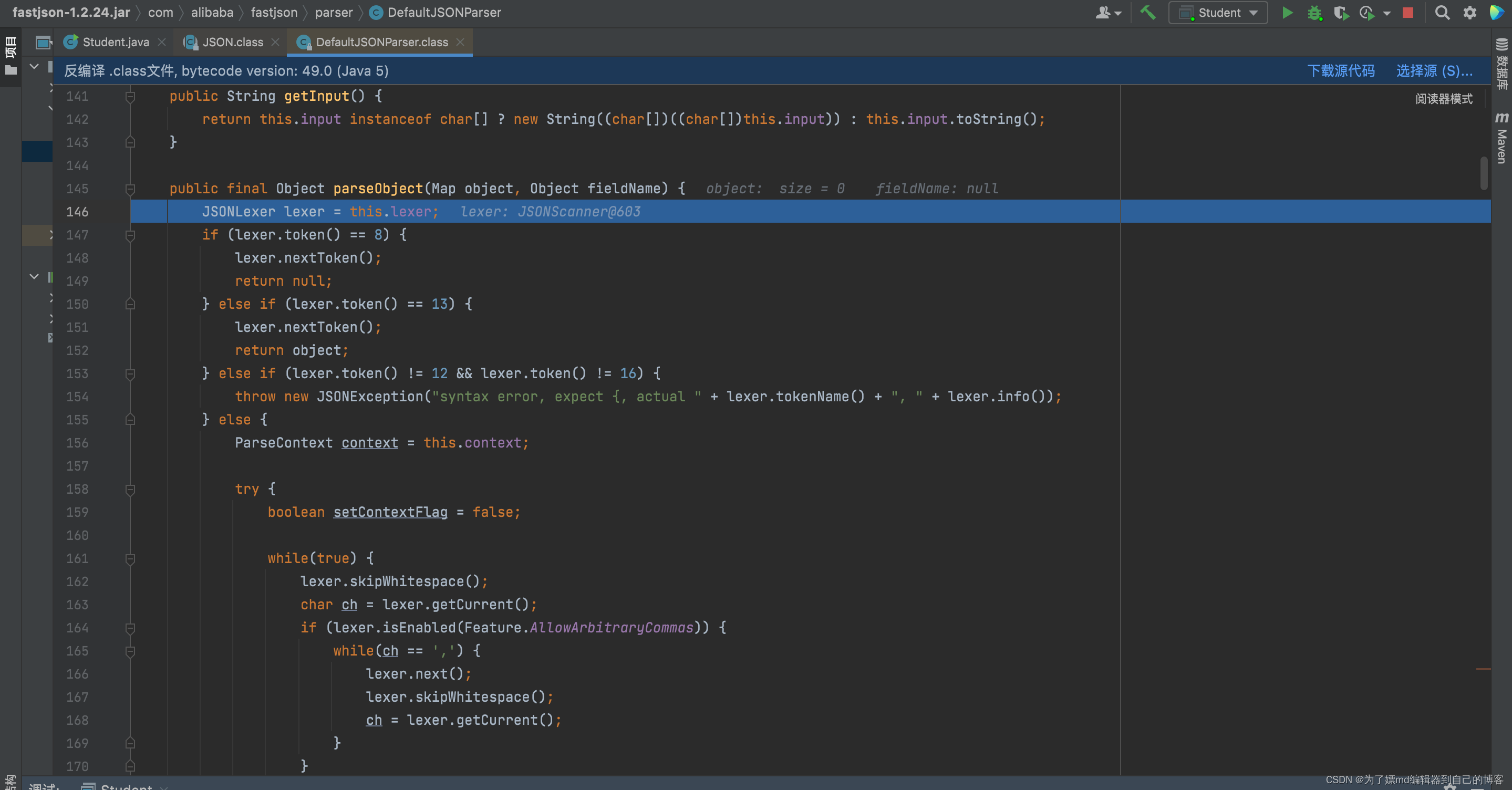1512x790 pixels.
Task: Click 'JSONException' on line 154
Action: tap(369, 397)
